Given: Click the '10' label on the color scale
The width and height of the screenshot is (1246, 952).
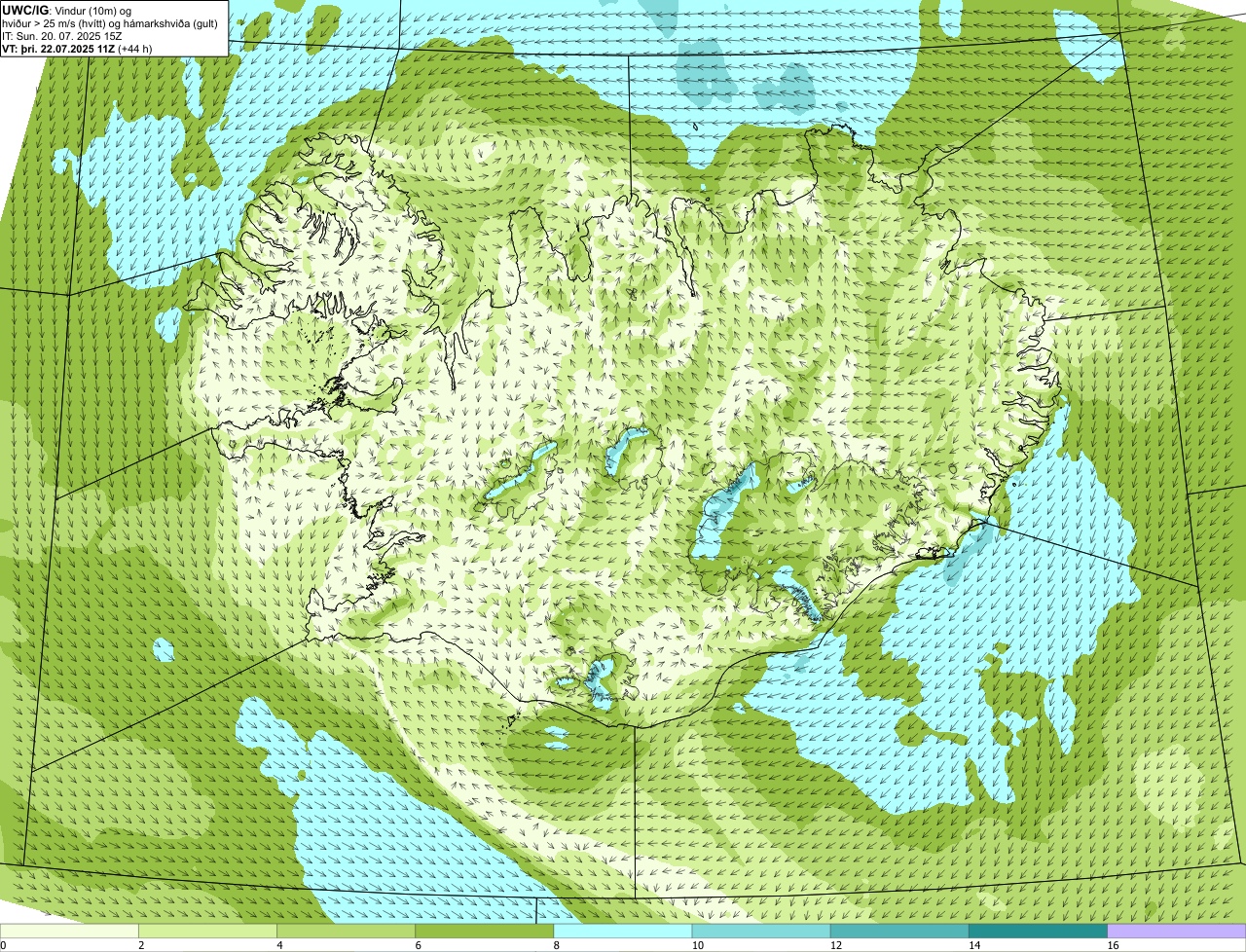Looking at the screenshot, I should point(697,945).
